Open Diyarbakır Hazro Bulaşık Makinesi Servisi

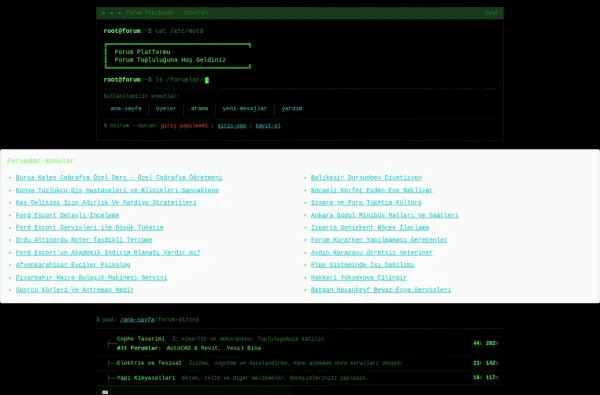[91, 277]
